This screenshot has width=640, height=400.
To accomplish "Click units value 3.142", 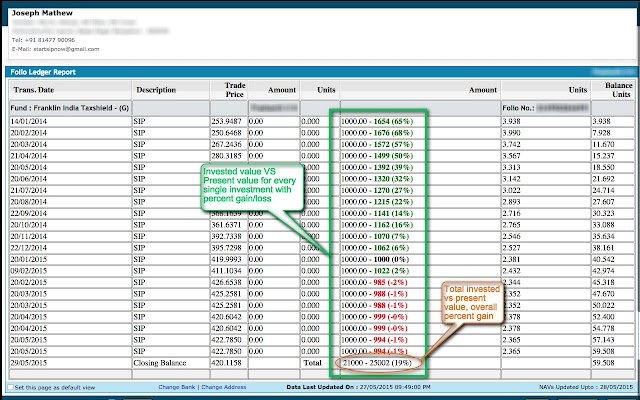I will [x=511, y=179].
